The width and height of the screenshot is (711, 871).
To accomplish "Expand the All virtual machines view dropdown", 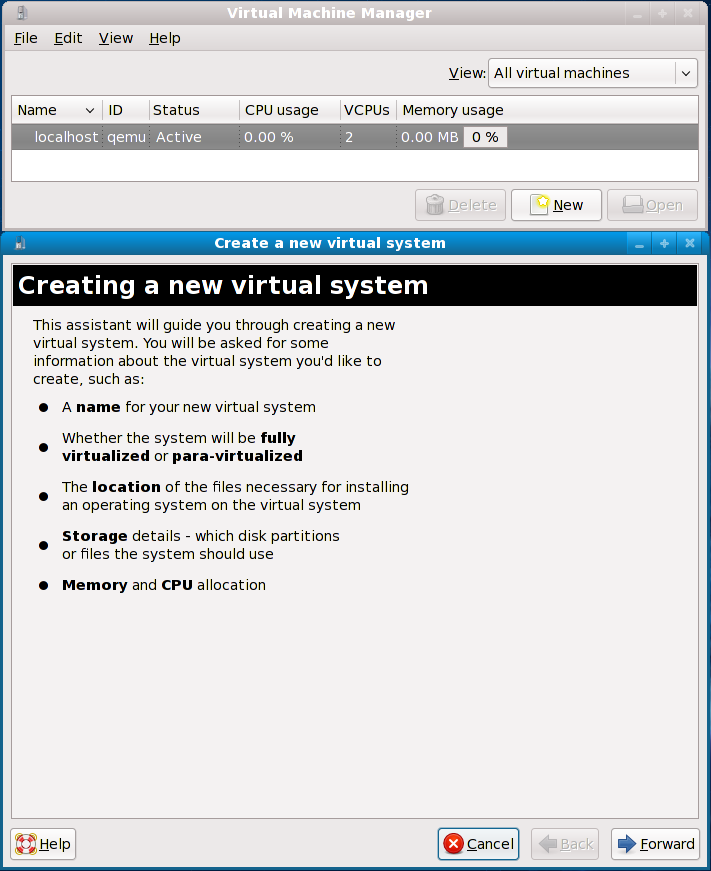I will 593,73.
